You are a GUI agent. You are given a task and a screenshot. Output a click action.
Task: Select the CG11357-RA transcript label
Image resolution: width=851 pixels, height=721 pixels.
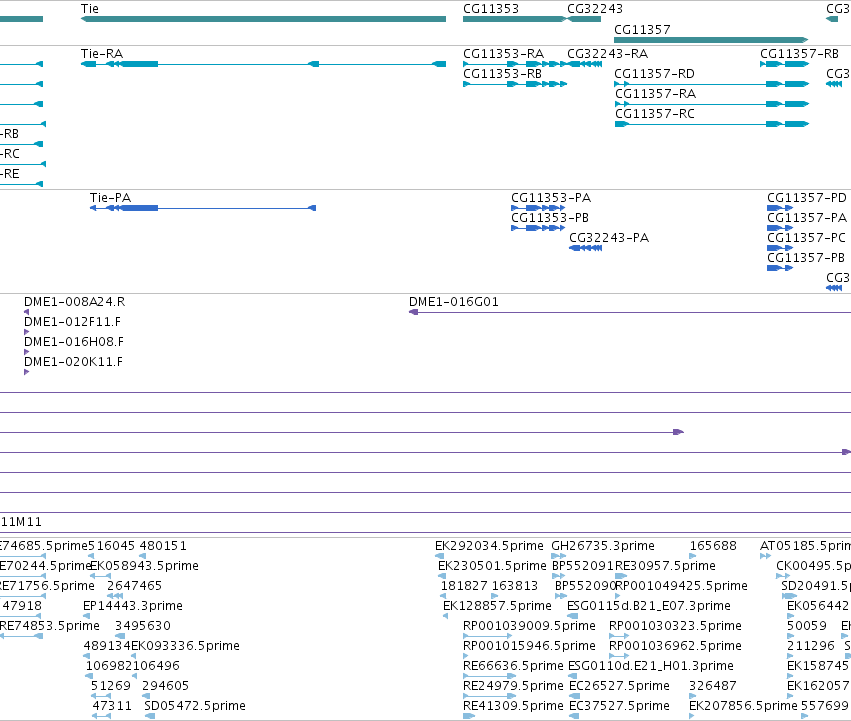pos(655,94)
